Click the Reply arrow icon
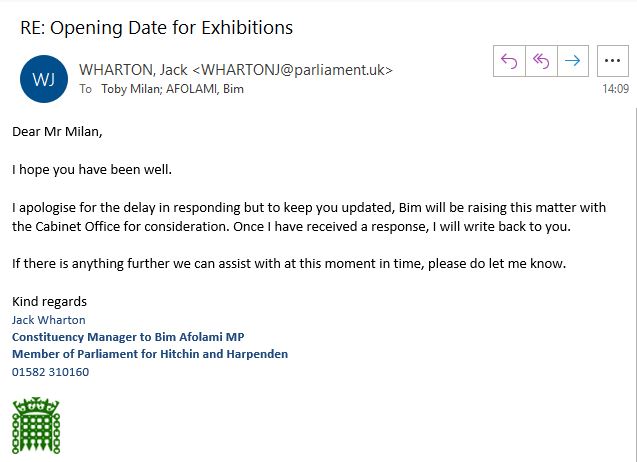The height and width of the screenshot is (462, 637). click(x=509, y=61)
